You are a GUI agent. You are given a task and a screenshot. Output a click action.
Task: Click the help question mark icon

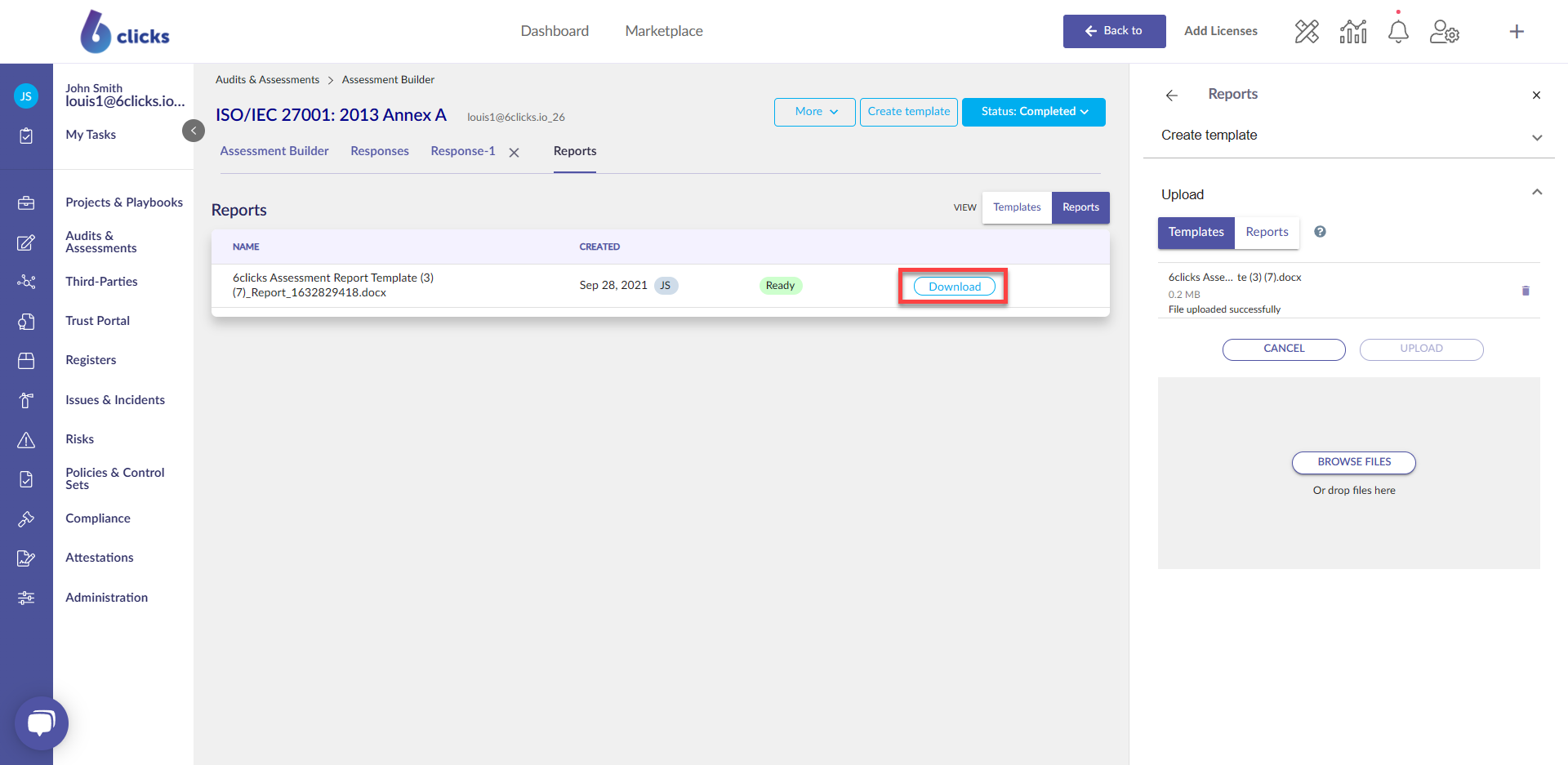tap(1320, 232)
